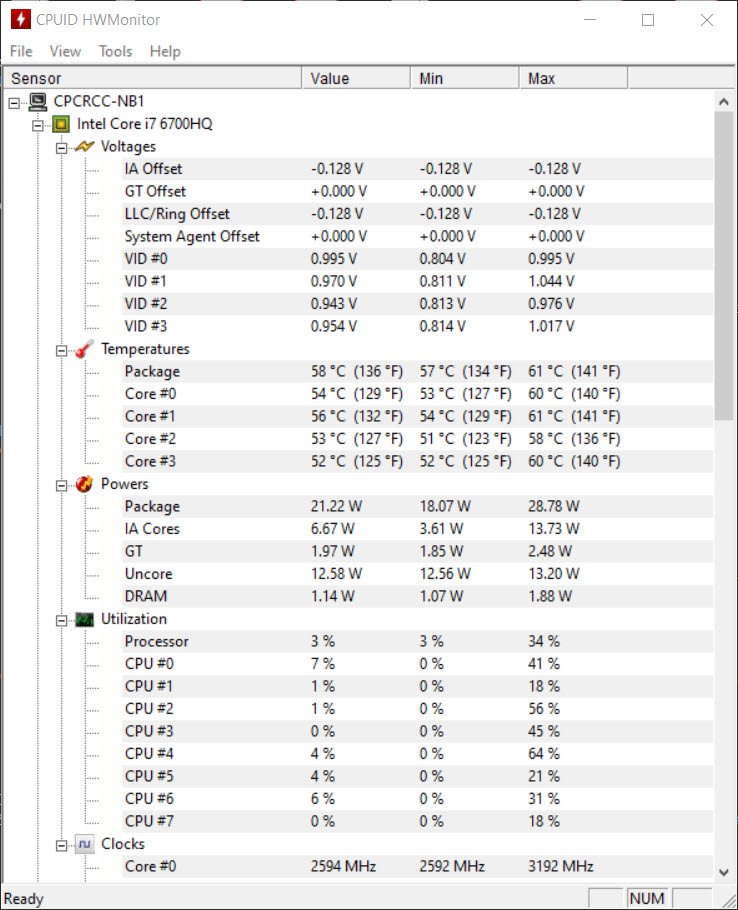Click the green graph icon beside Utilization

(x=85, y=619)
